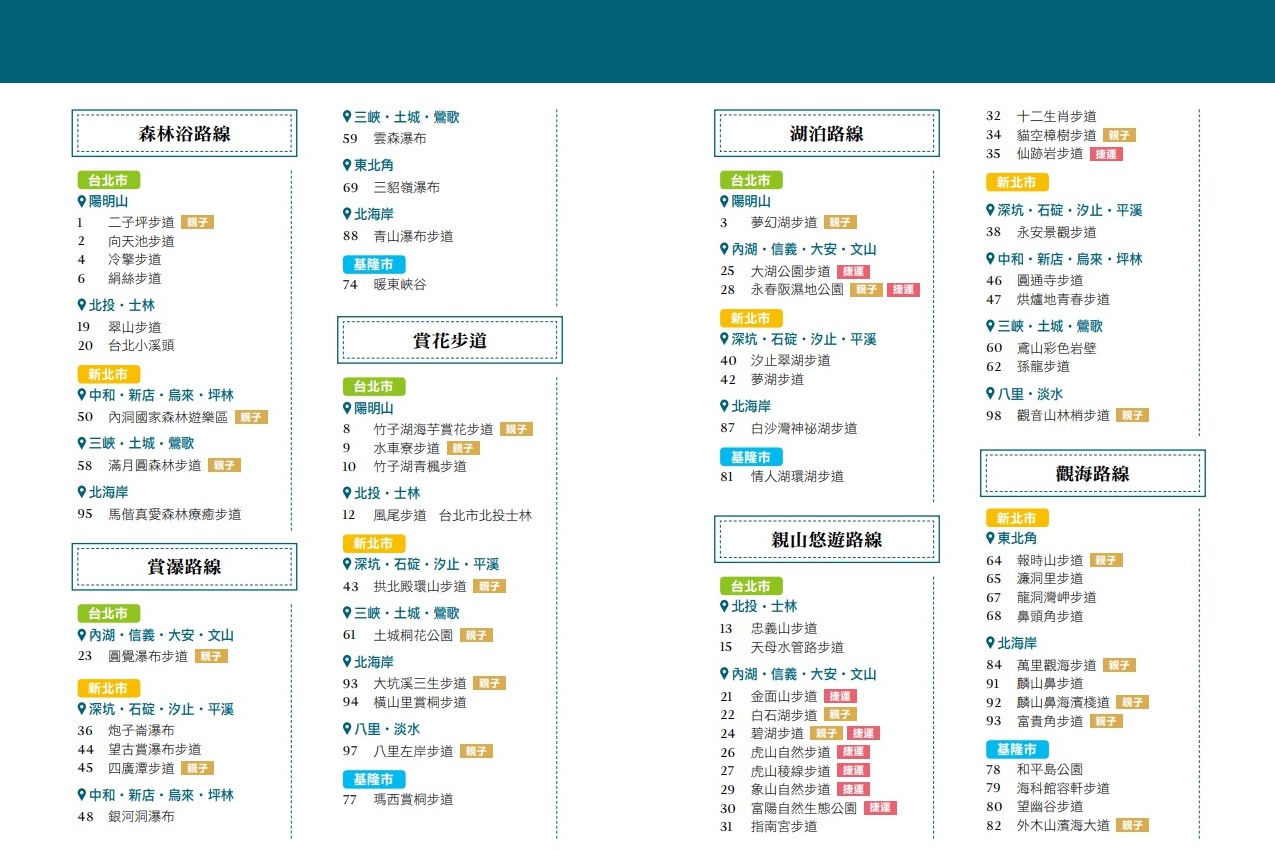Select trail 31 指南宮步道
Screen dimensions: 1275x850
769,826
